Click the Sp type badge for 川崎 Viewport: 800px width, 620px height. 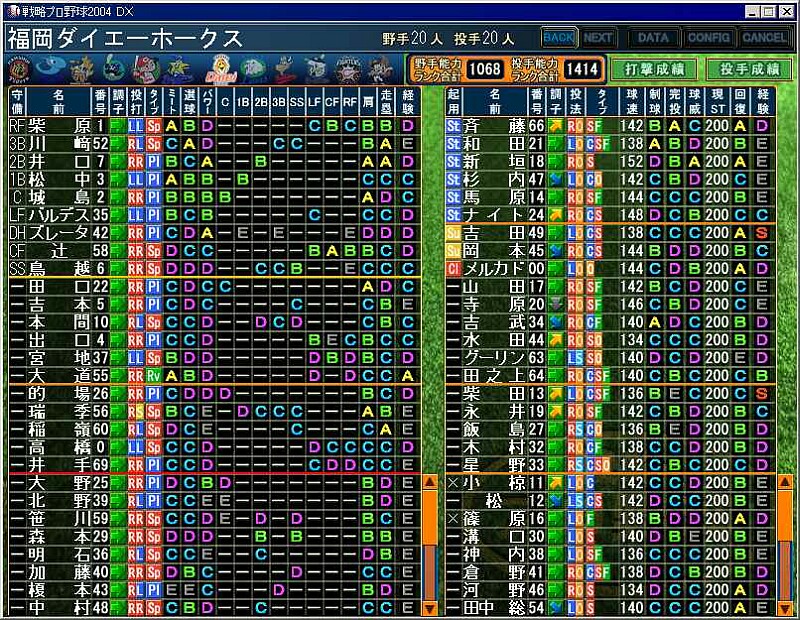pos(154,144)
